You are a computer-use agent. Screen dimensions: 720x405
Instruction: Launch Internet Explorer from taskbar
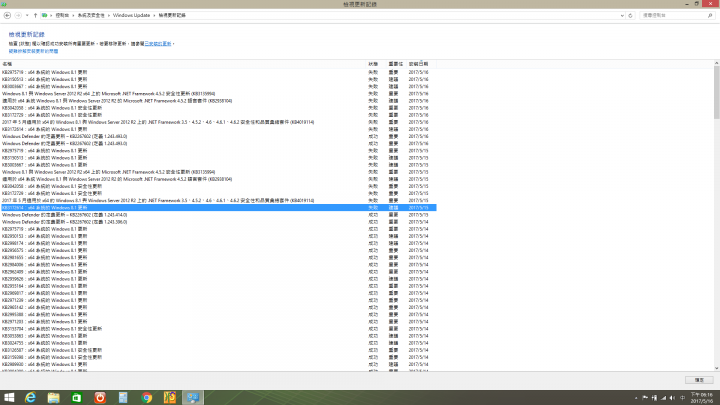point(31,398)
